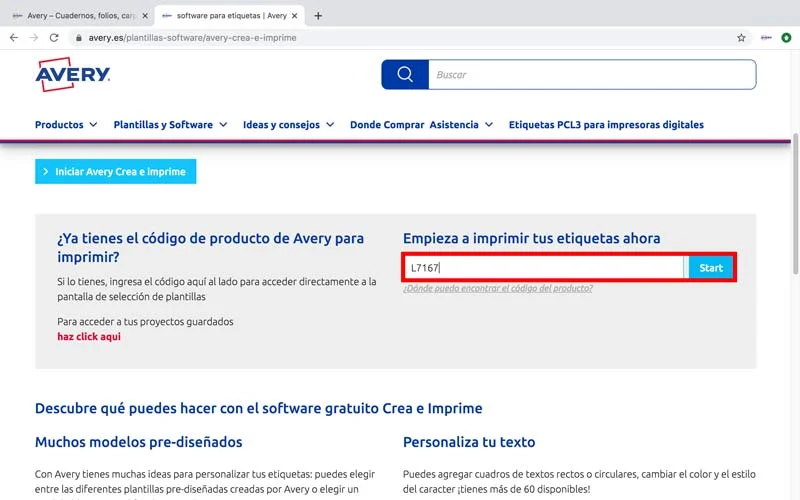Click the address bar URL
800x500 pixels.
point(192,38)
